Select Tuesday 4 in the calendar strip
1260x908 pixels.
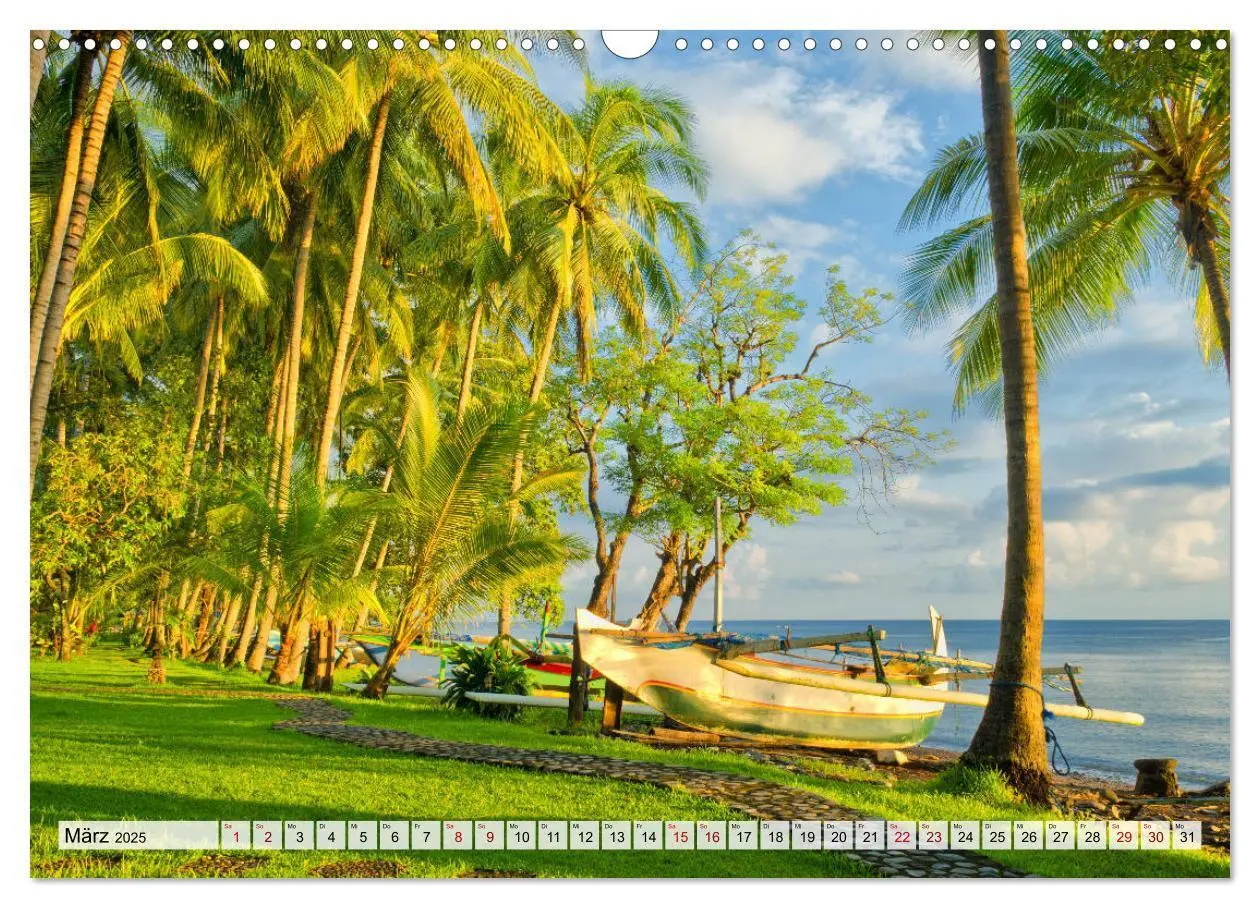pyautogui.click(x=331, y=836)
